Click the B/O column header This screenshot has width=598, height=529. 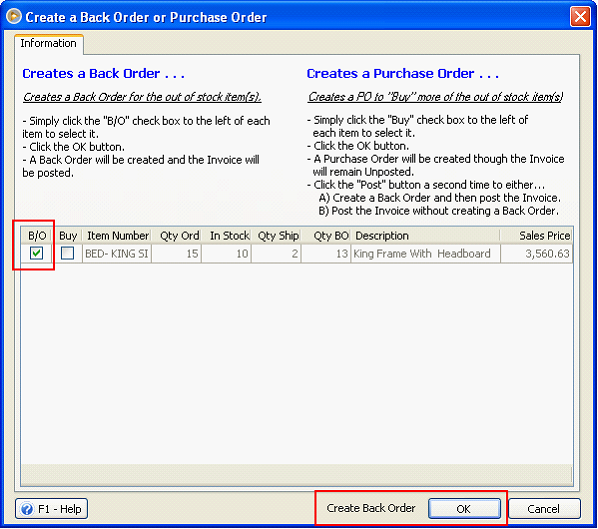pos(37,236)
